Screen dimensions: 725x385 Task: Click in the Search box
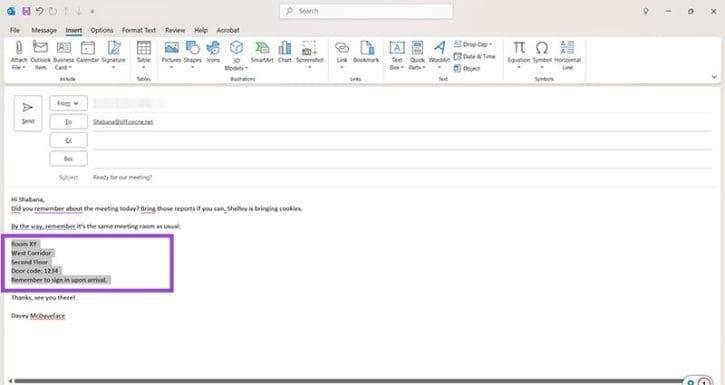[366, 11]
